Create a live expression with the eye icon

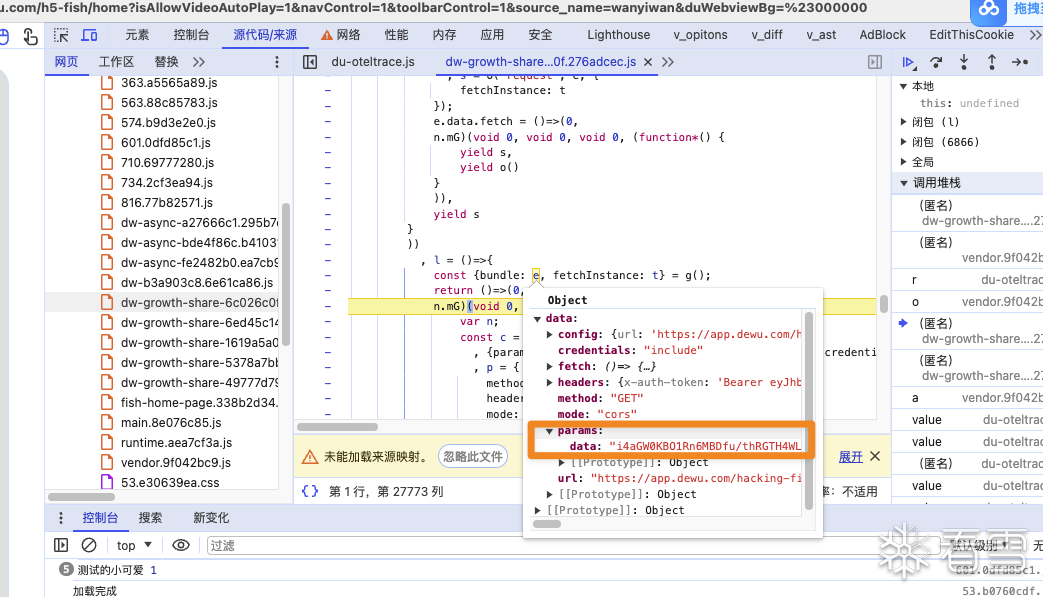pos(180,545)
